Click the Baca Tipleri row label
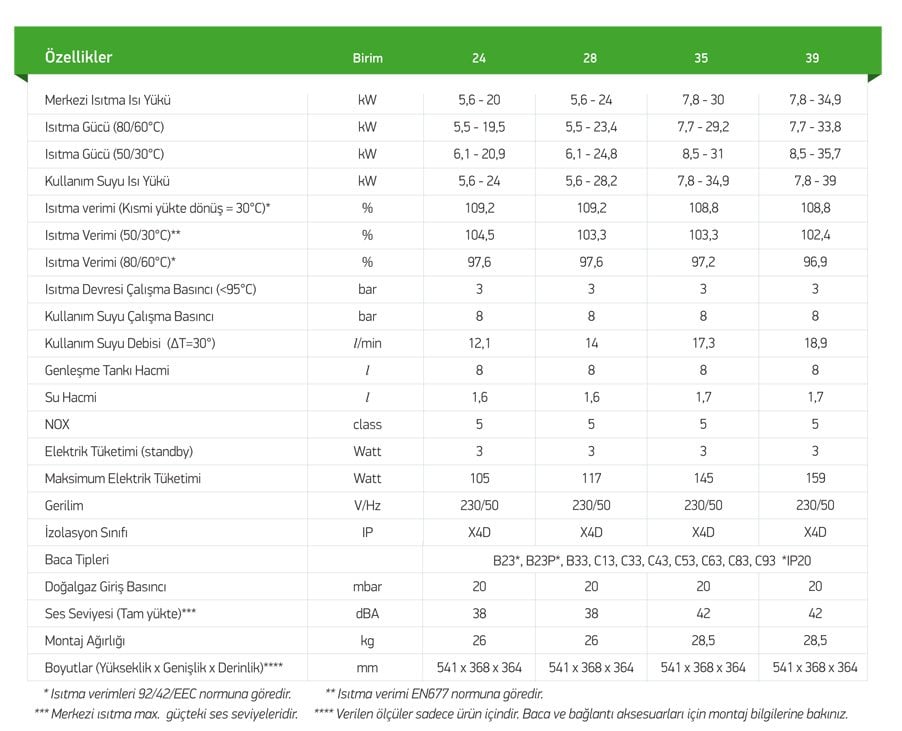 point(77,559)
